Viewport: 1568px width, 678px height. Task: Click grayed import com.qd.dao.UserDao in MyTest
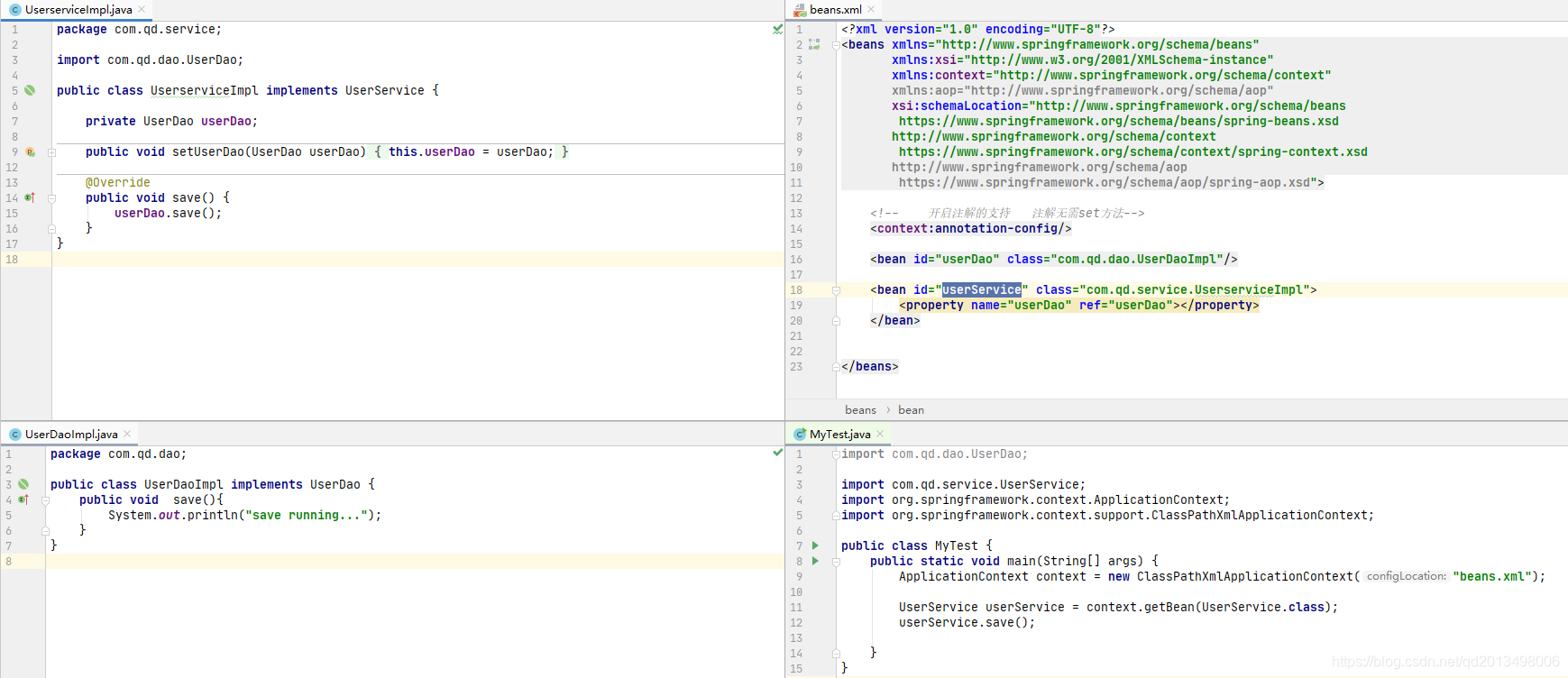934,454
